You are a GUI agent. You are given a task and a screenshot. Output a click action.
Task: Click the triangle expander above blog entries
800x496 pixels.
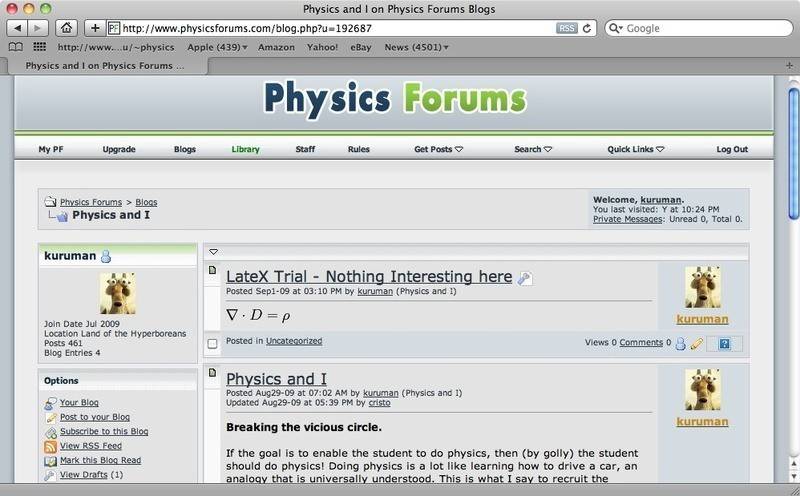tap(214, 252)
